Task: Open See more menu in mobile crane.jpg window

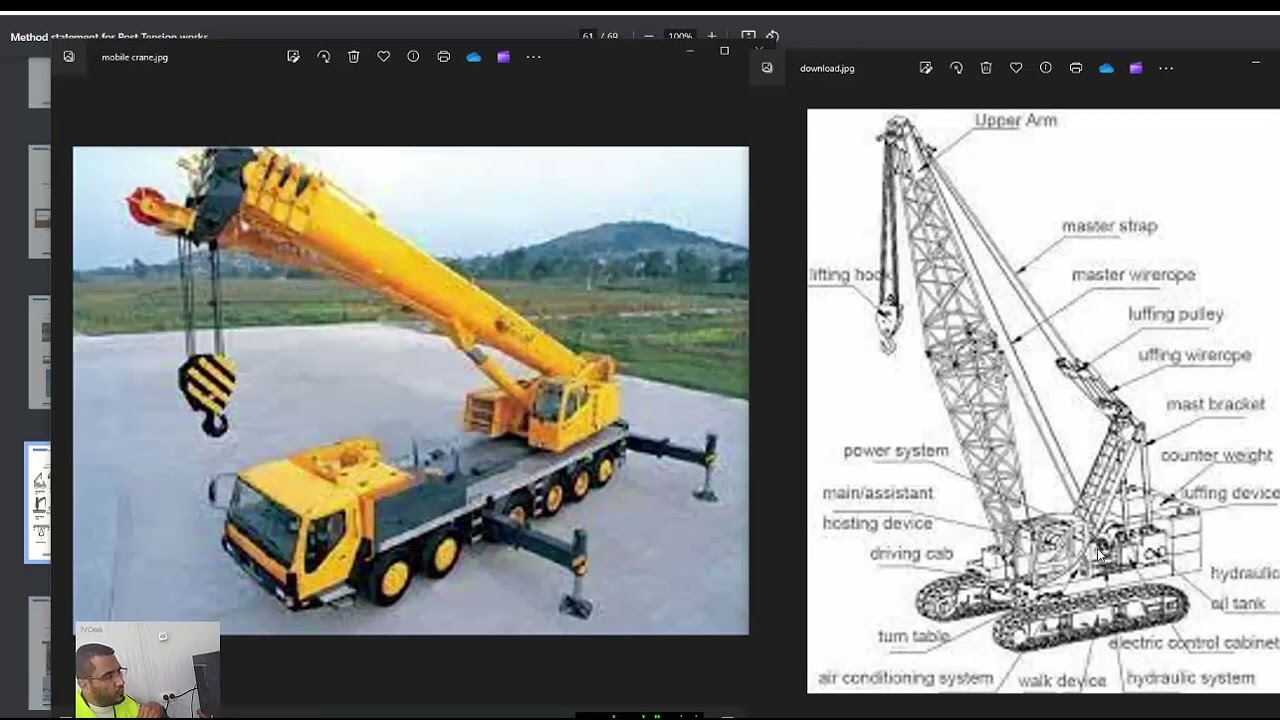Action: [x=534, y=57]
